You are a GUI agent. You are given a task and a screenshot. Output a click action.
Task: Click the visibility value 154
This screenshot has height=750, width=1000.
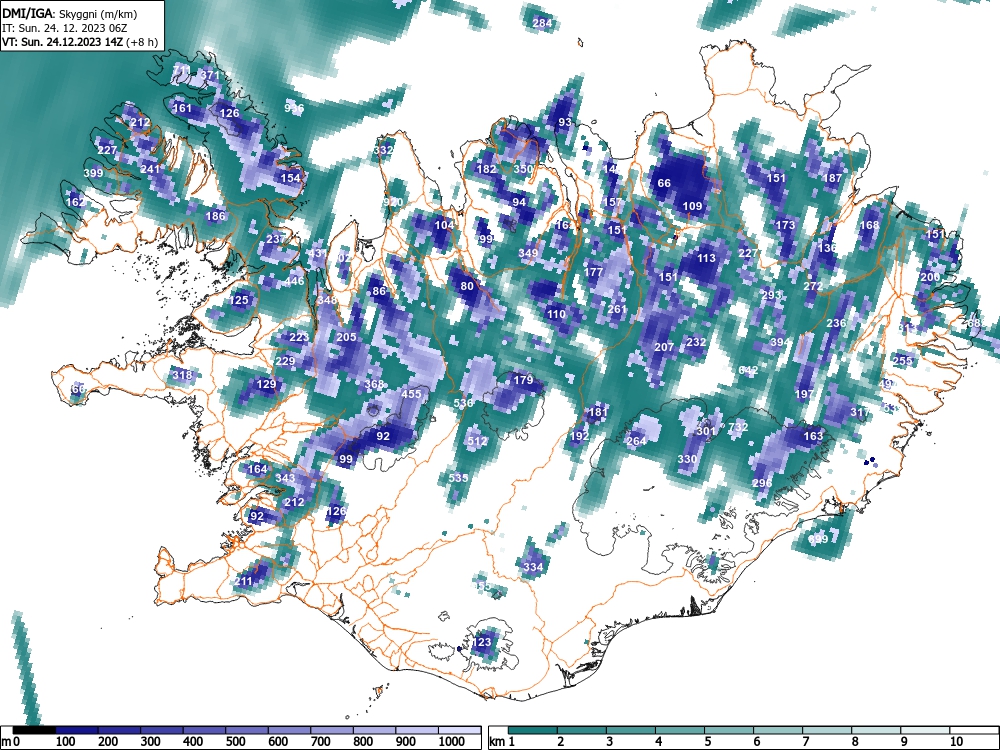pos(290,178)
